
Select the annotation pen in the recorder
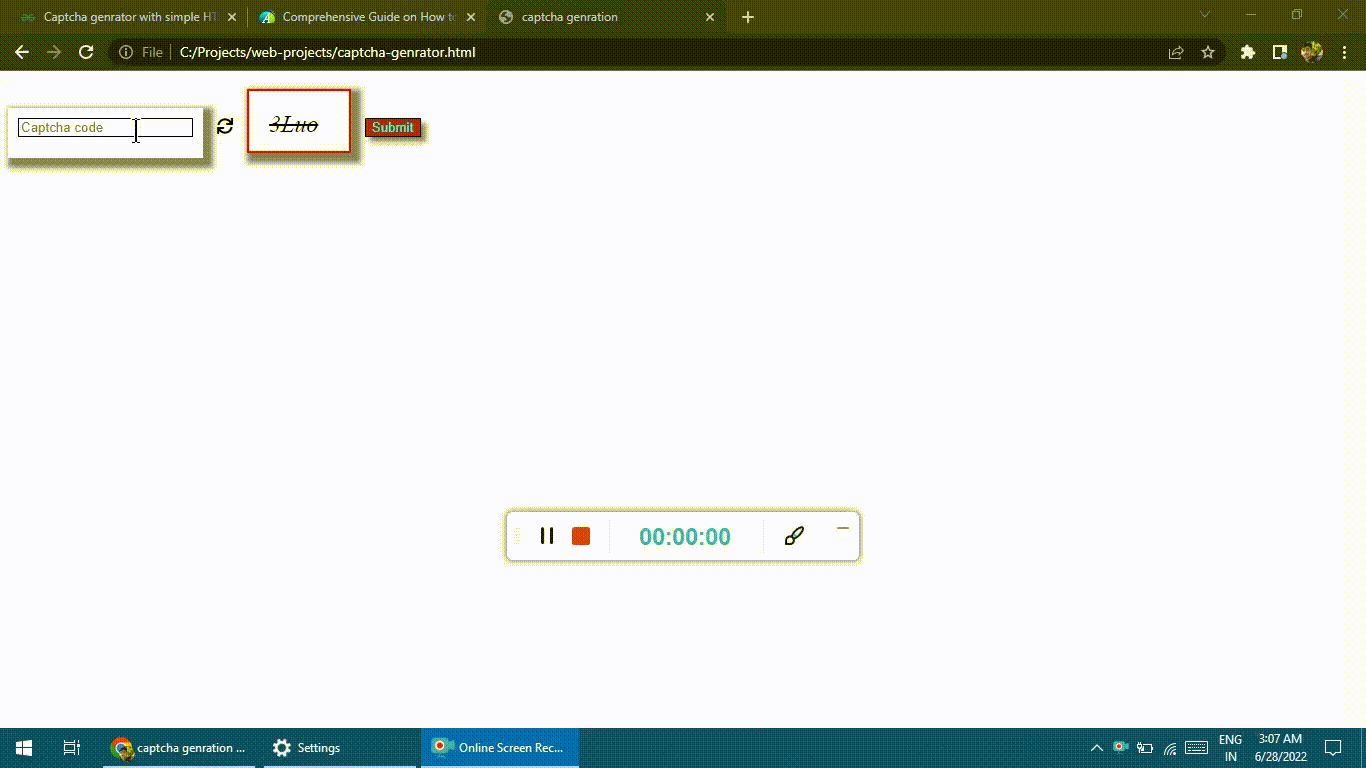tap(793, 536)
